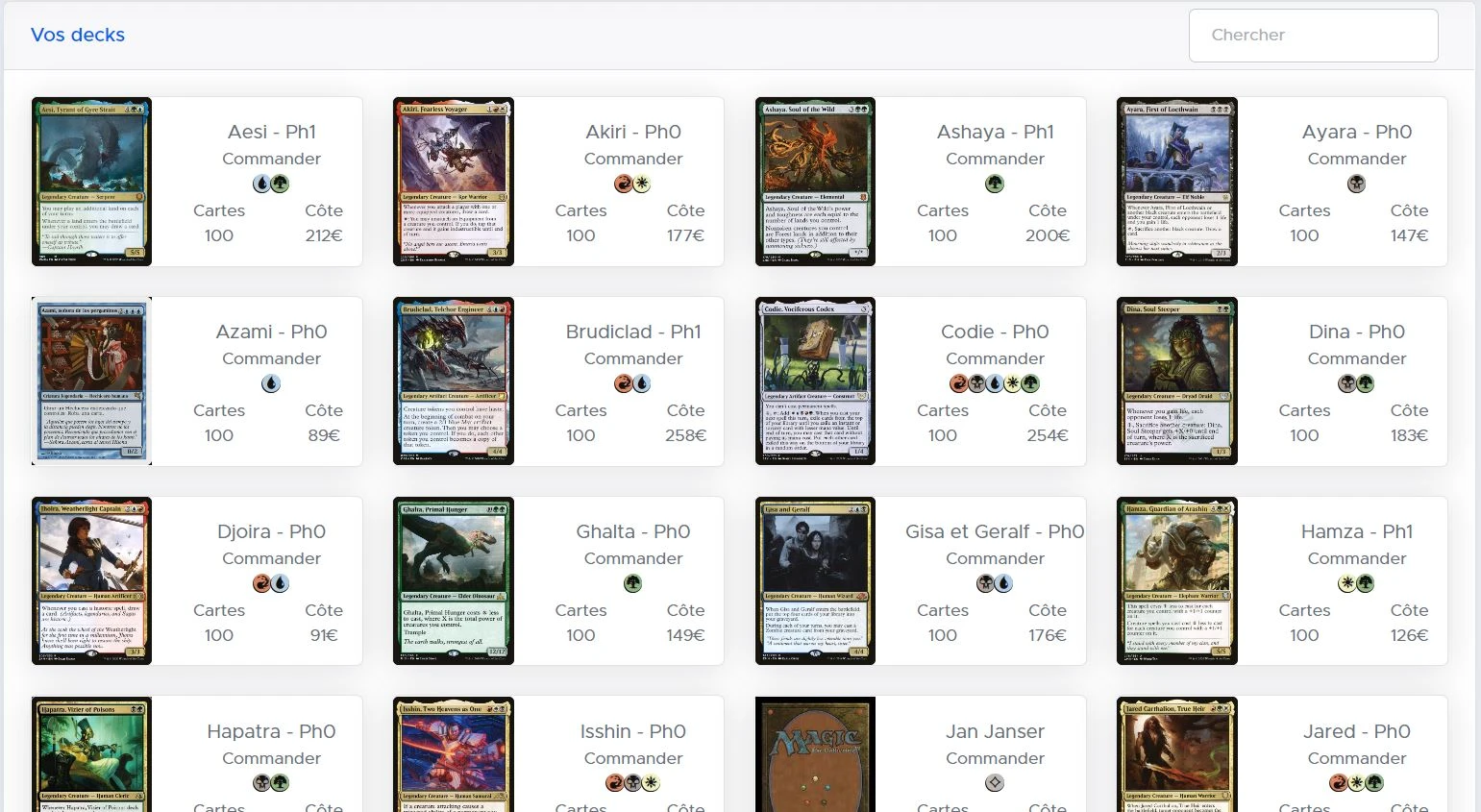The height and width of the screenshot is (812, 1481).
Task: Select the Djoira card thumbnail
Action: pos(91,580)
